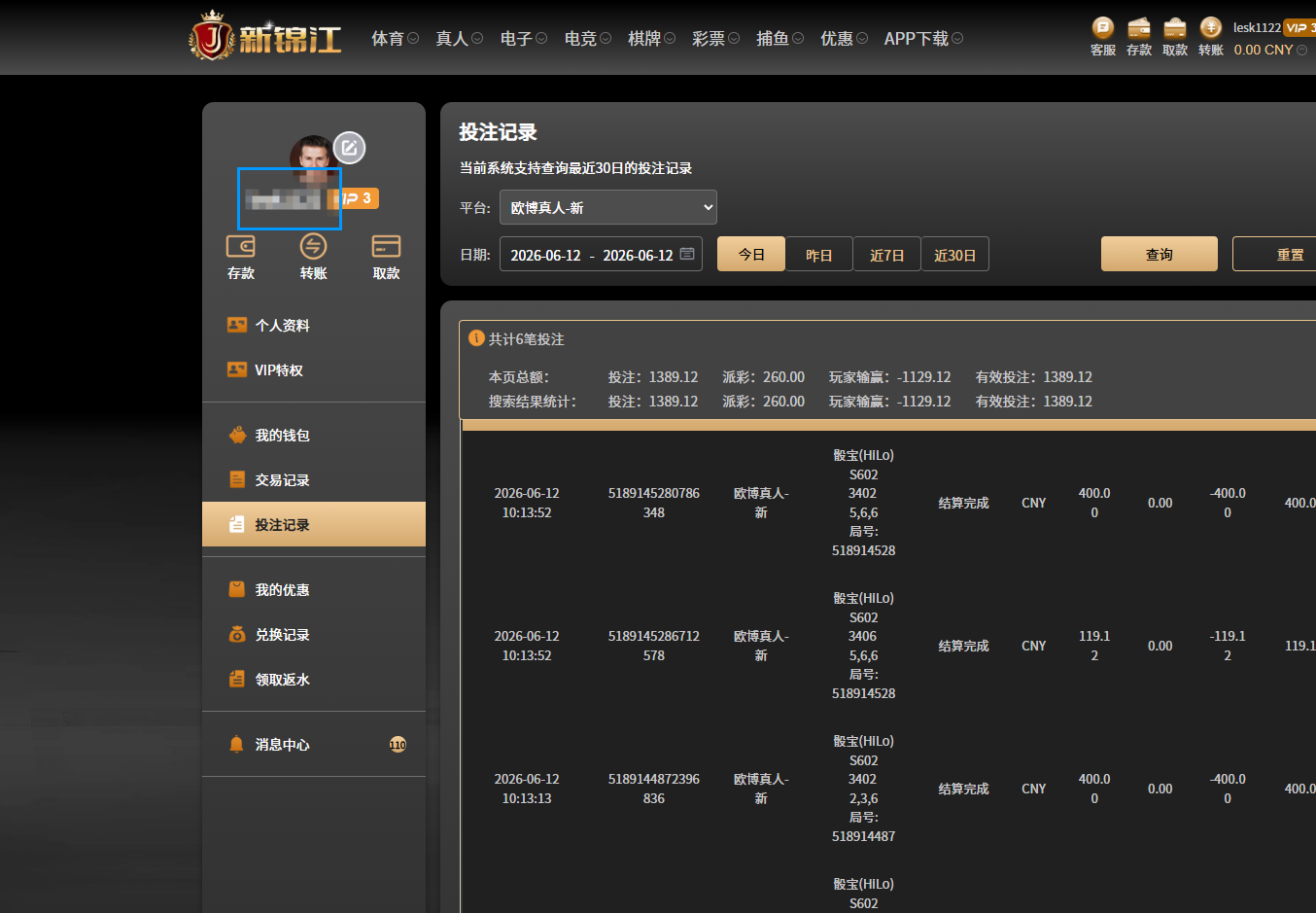Viewport: 1316px width, 913px height.
Task: Click the calendar icon in the date field
Action: (x=687, y=254)
